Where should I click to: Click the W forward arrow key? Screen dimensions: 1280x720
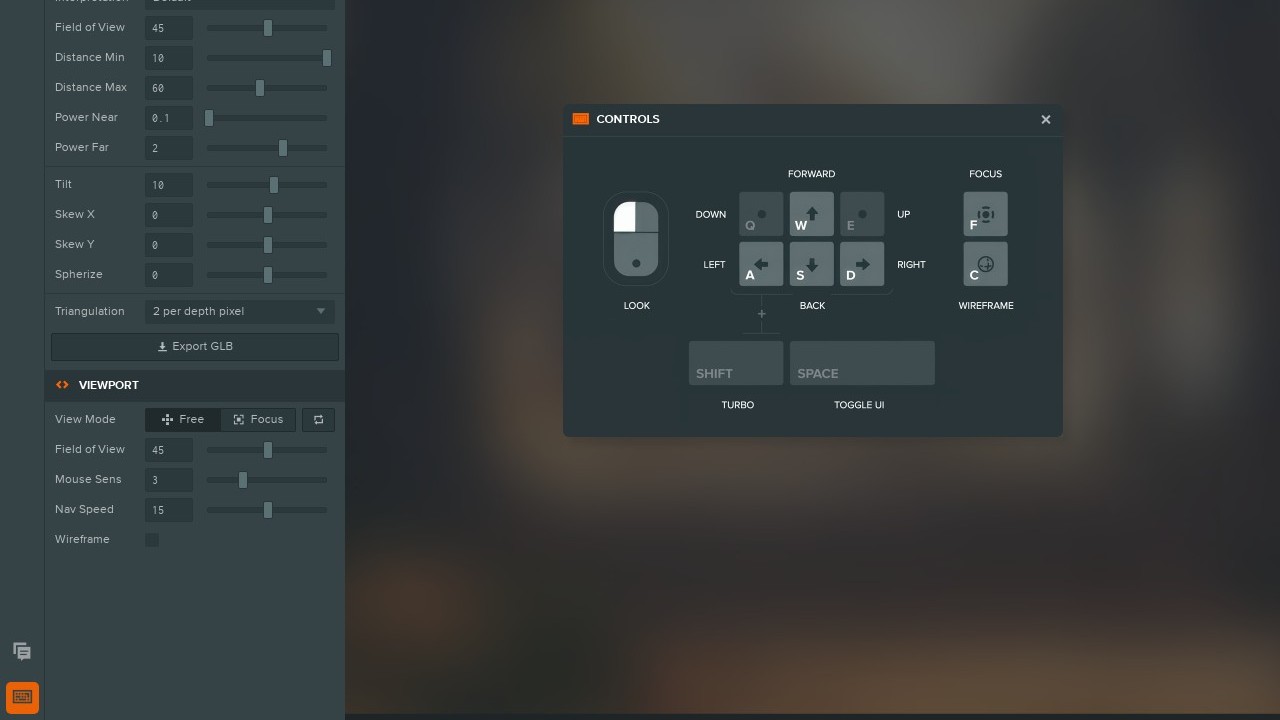[x=811, y=215]
